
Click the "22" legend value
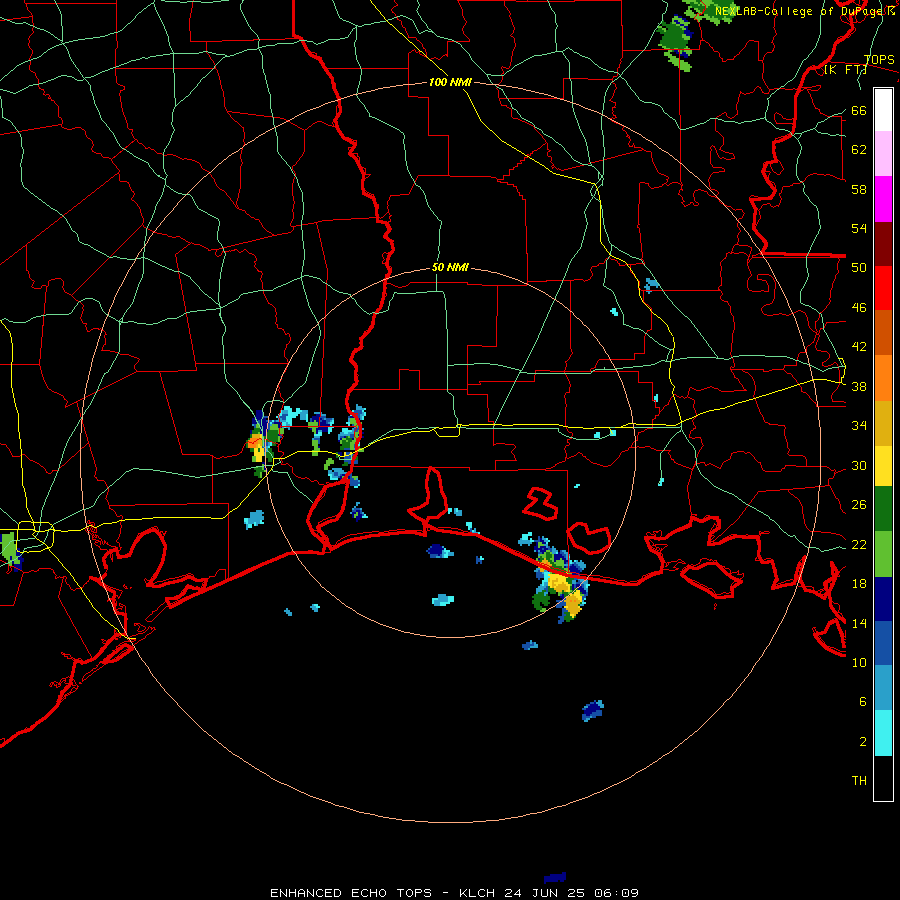859,544
